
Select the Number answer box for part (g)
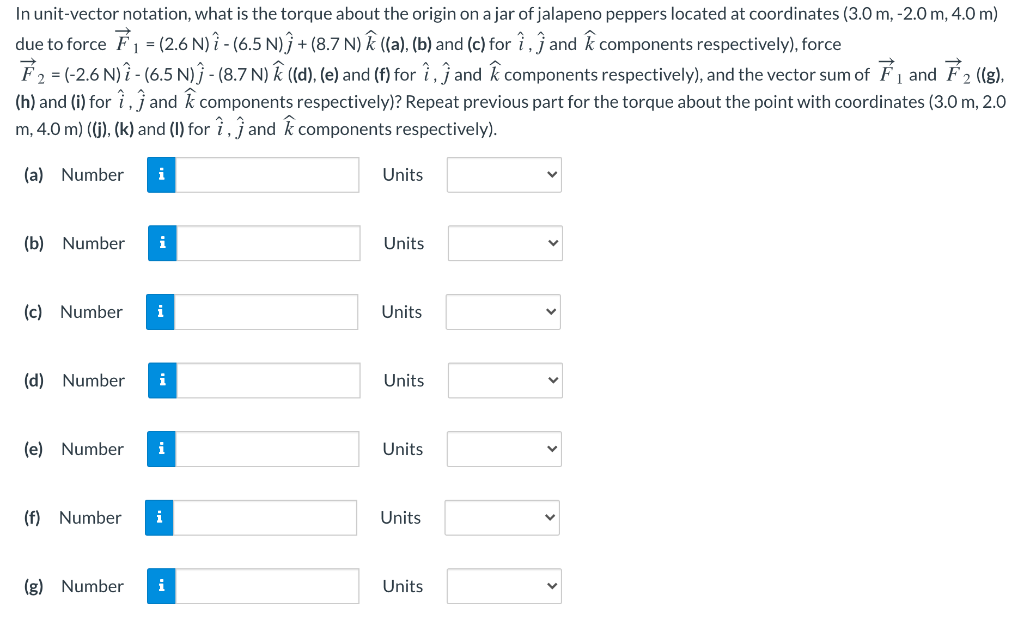pyautogui.click(x=267, y=586)
